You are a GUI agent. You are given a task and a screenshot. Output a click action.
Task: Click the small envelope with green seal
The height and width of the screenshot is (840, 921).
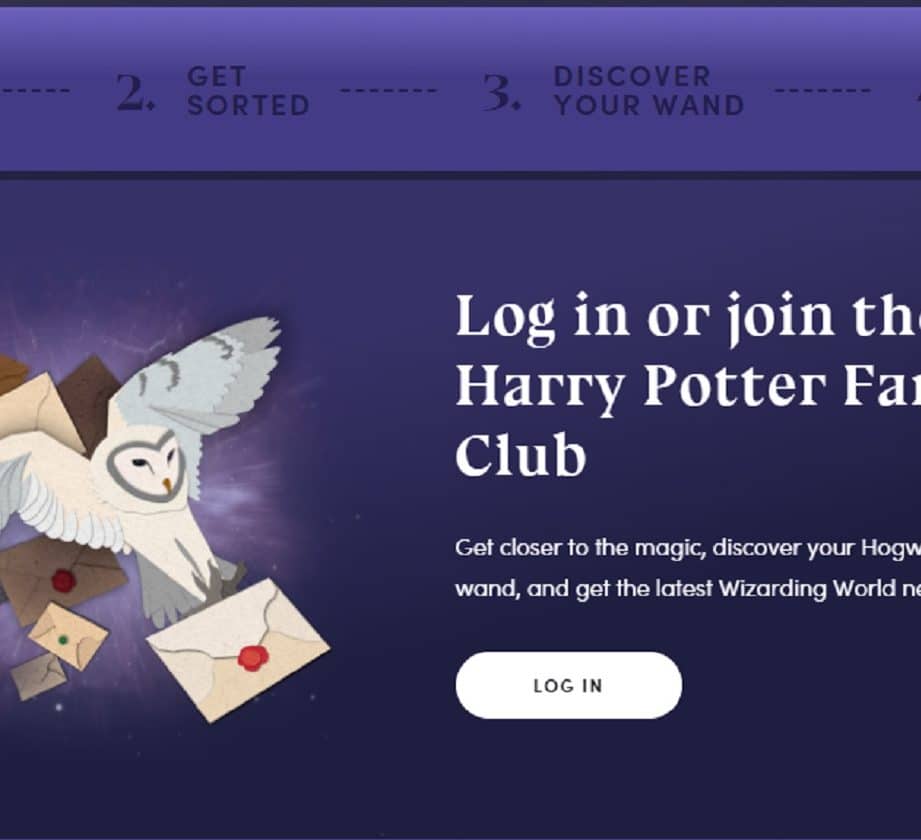pos(68,636)
